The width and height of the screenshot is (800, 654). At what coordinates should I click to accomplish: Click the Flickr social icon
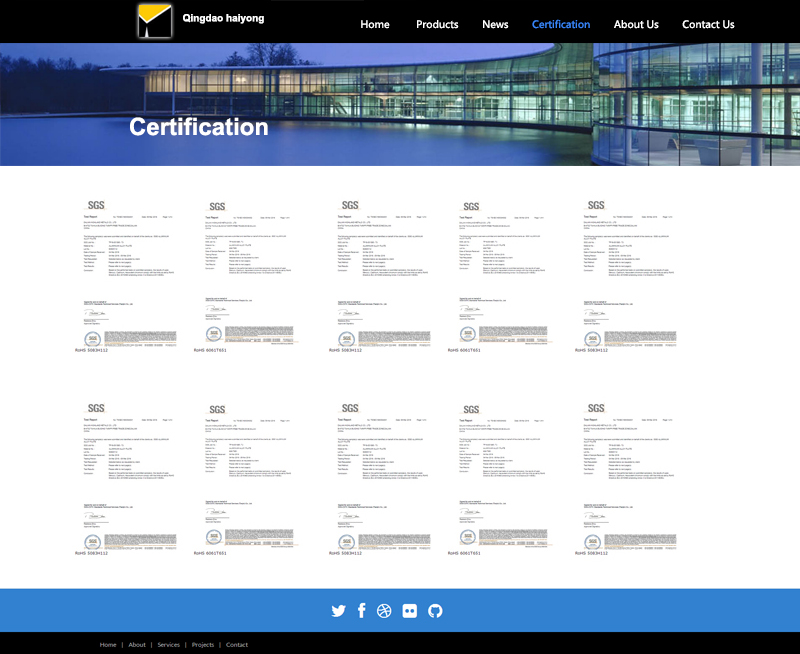pyautogui.click(x=409, y=611)
